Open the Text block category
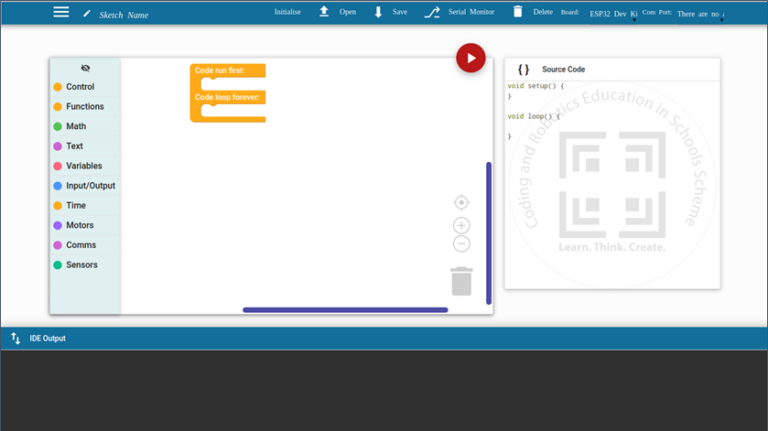 [85, 146]
